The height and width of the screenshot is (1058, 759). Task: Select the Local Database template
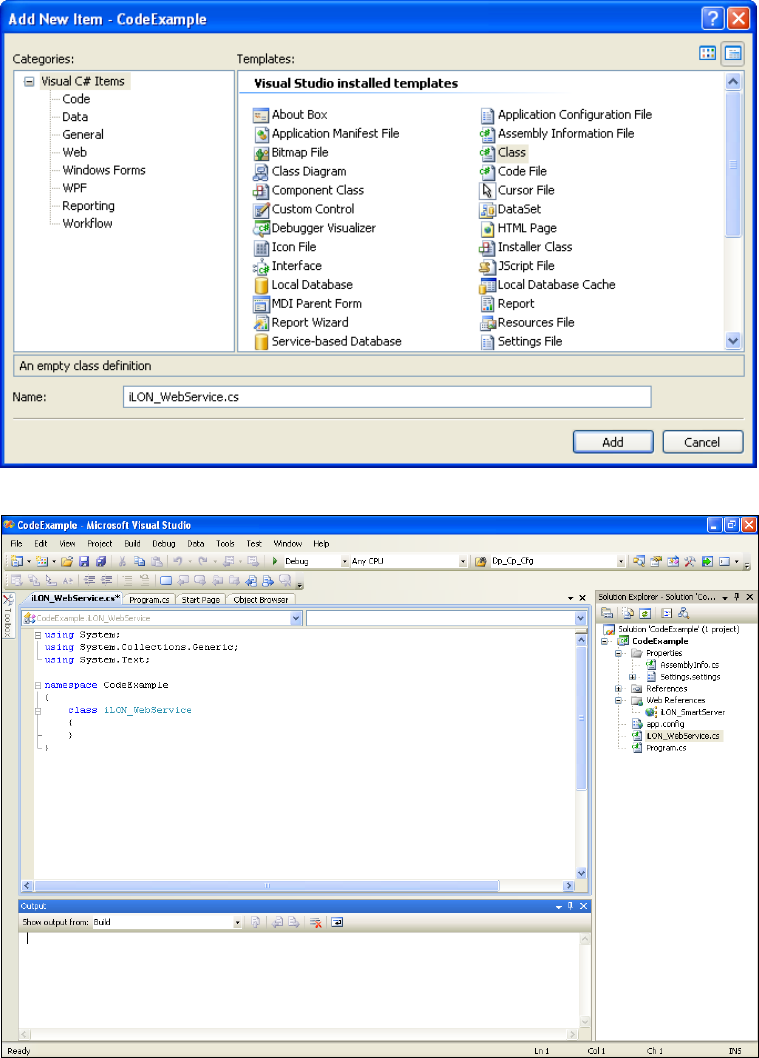(x=304, y=285)
